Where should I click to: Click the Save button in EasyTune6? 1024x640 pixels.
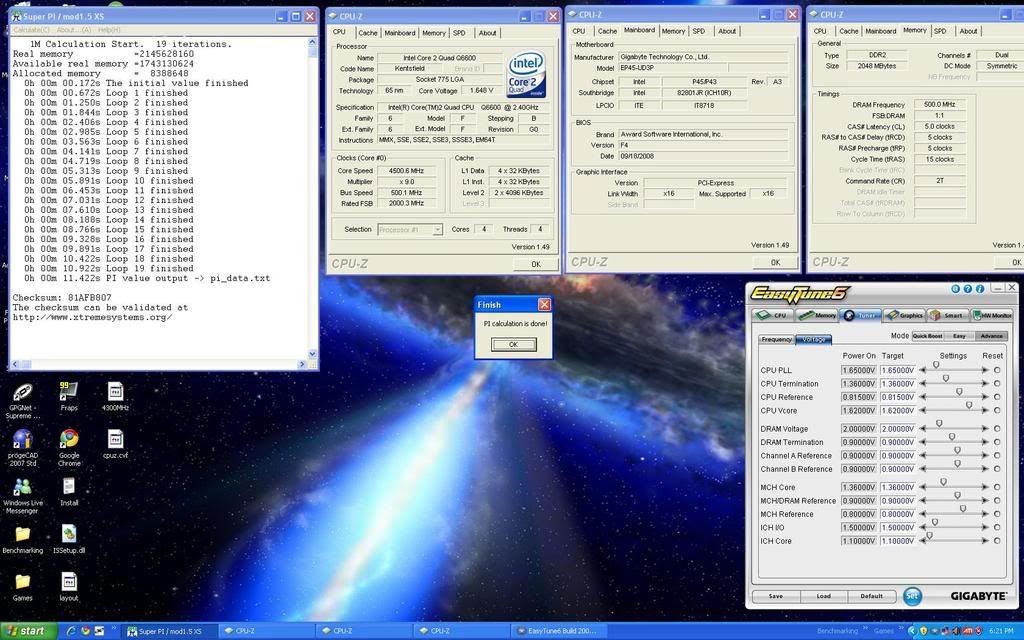(776, 596)
